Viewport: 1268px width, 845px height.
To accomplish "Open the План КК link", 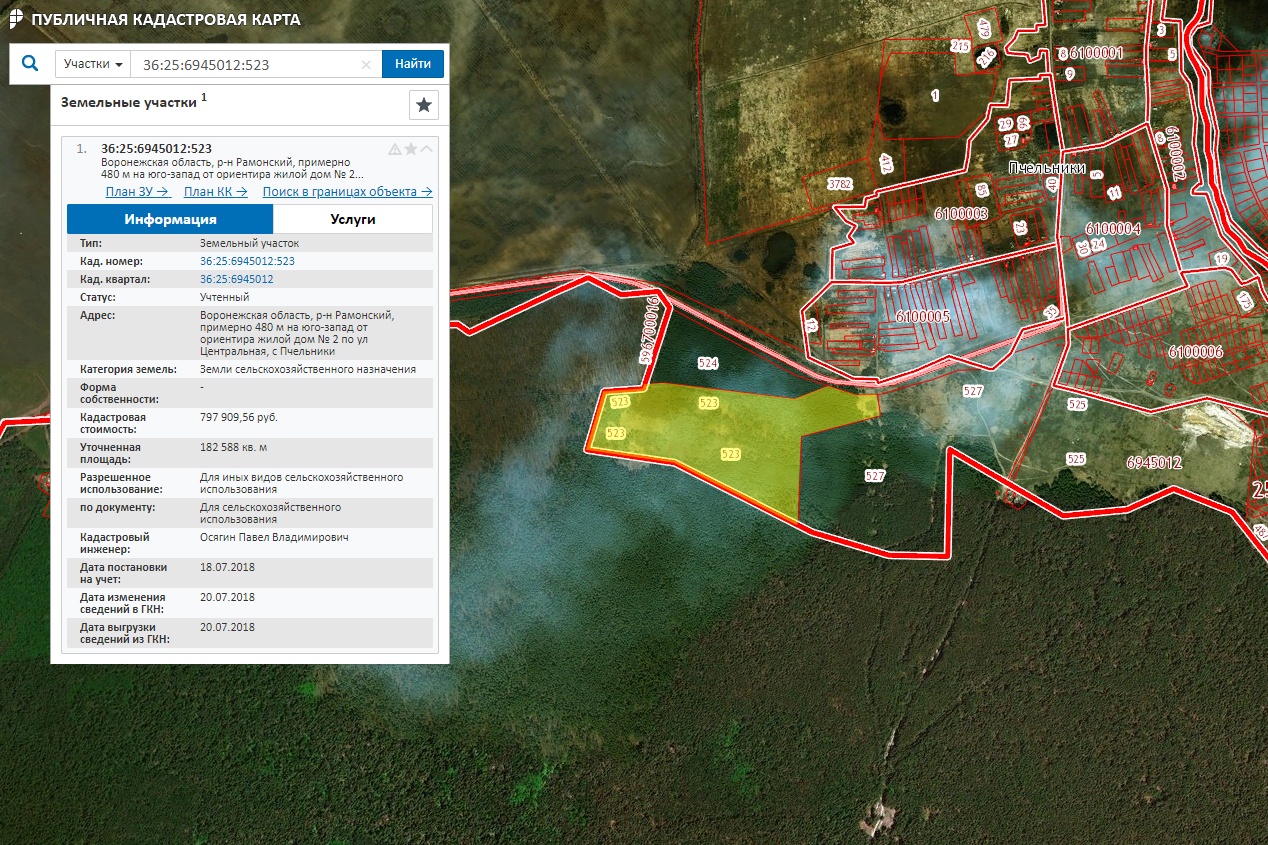I will tap(216, 192).
